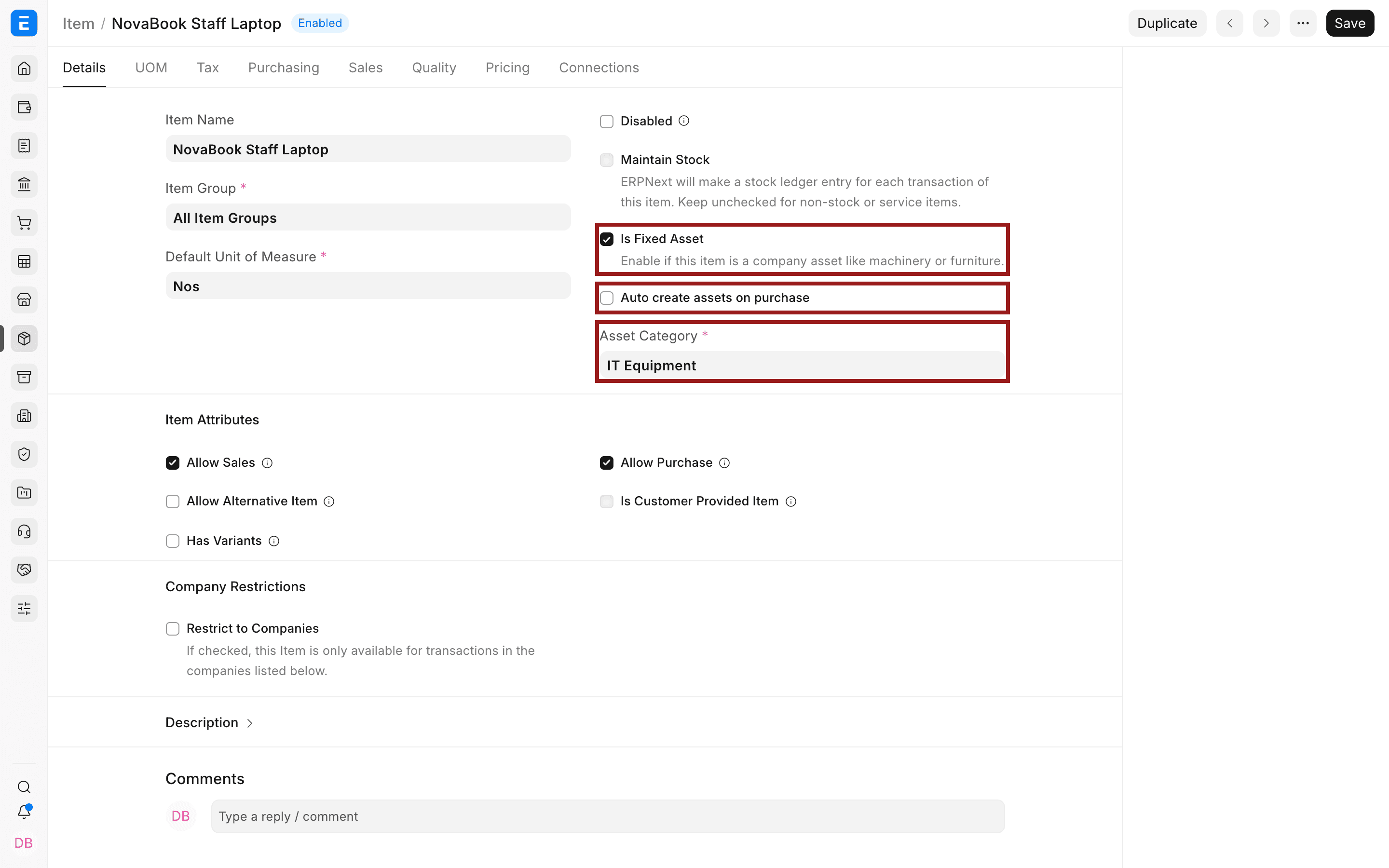Expand the Description section

point(209,723)
